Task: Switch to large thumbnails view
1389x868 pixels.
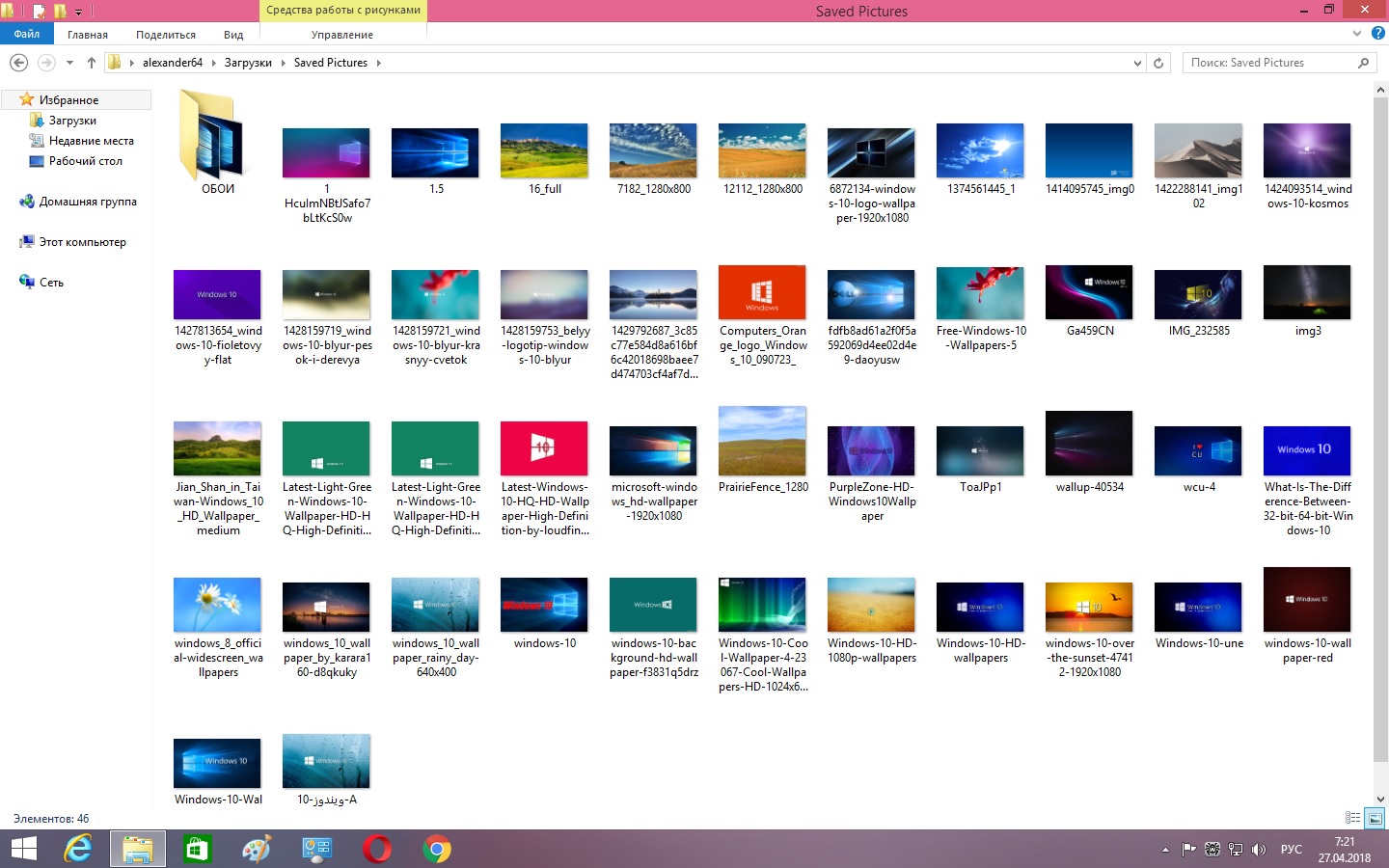Action: click(x=1375, y=818)
